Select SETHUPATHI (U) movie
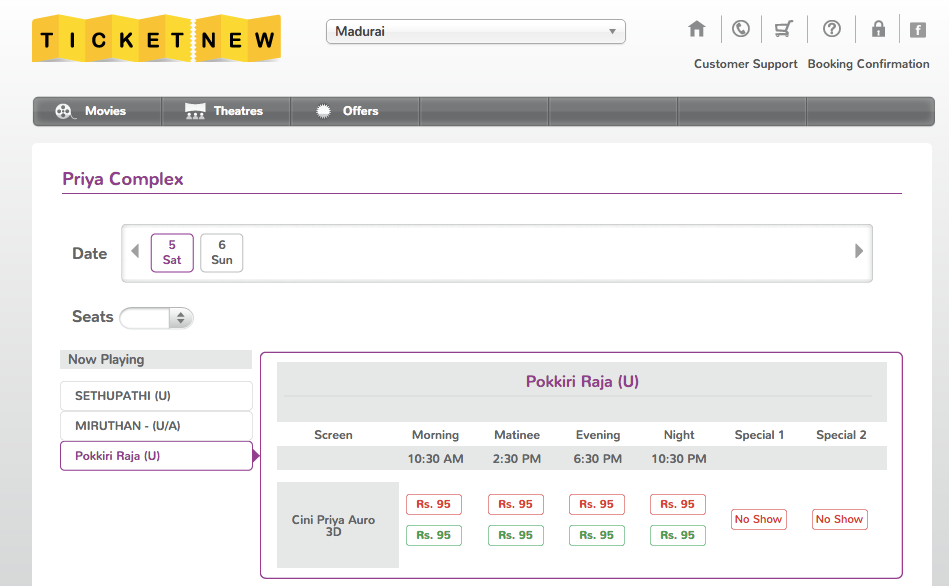949x586 pixels. (156, 396)
